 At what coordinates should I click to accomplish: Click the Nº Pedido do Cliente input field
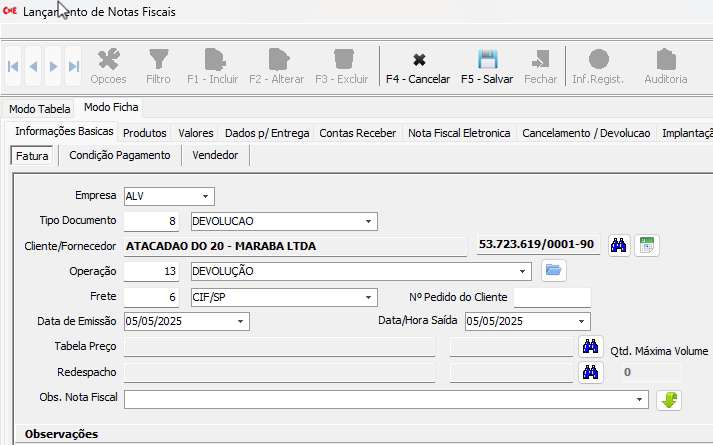[551, 297]
